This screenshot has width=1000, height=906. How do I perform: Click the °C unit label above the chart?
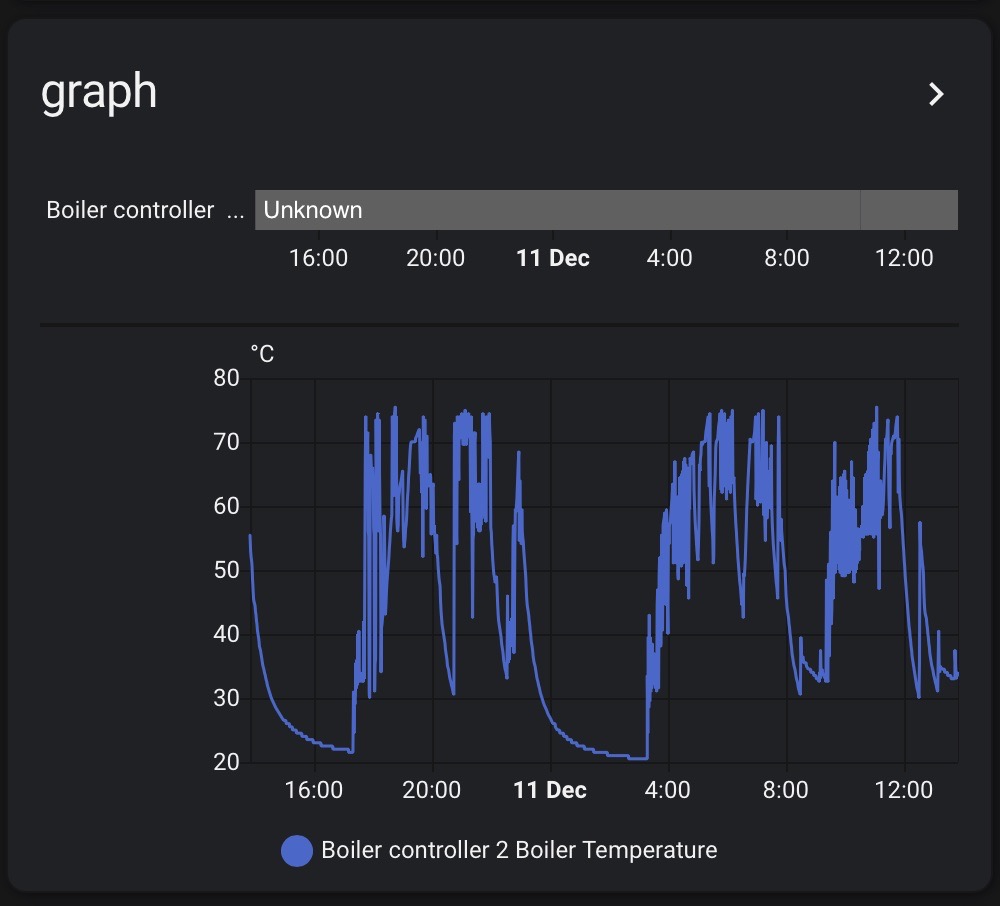click(x=262, y=355)
